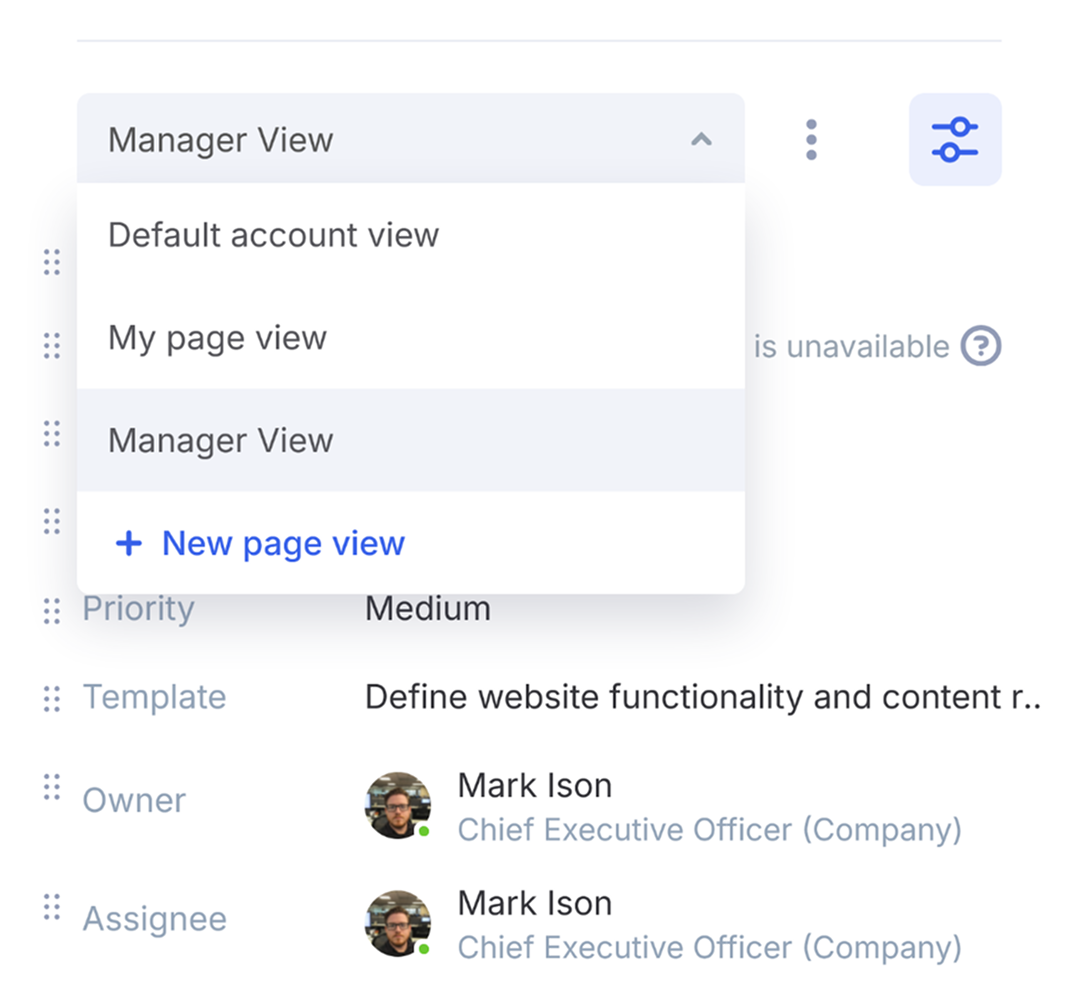Click drag handle beside Owner row
Screen dimensions: 1085x986
point(52,788)
